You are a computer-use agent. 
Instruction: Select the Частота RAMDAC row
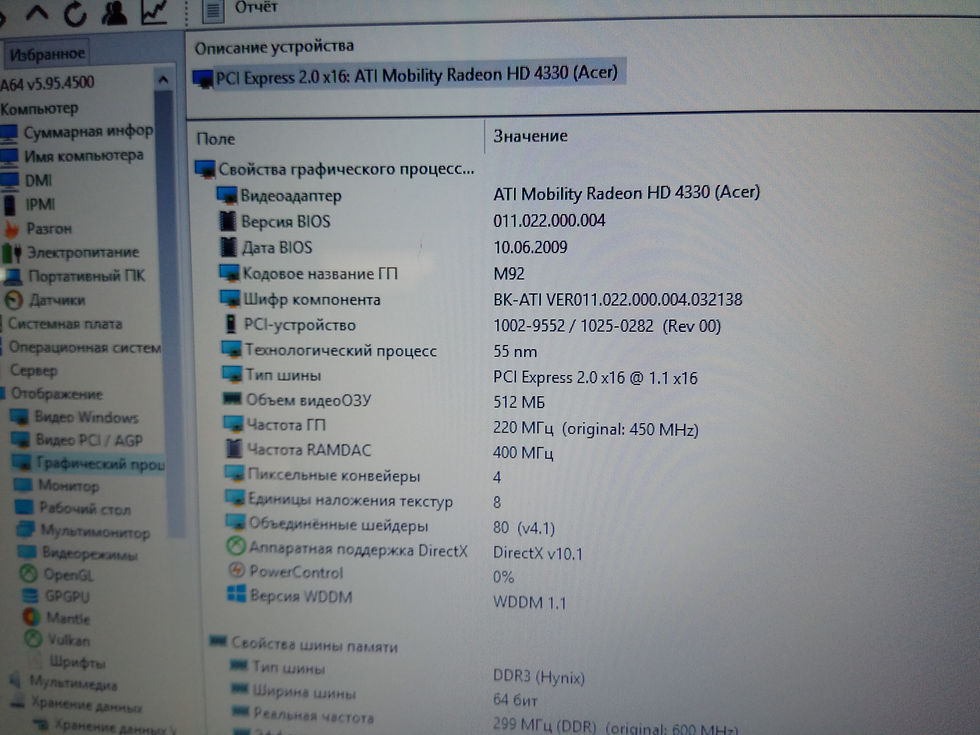pos(389,451)
